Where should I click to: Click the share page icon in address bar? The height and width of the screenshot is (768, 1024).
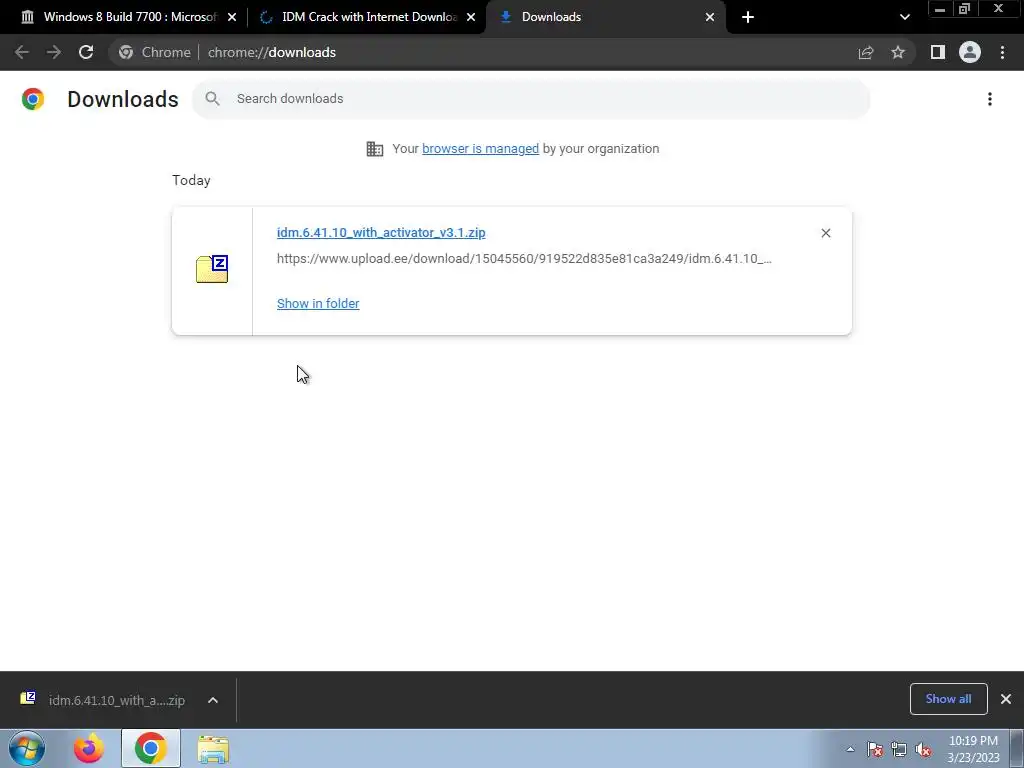[x=866, y=52]
